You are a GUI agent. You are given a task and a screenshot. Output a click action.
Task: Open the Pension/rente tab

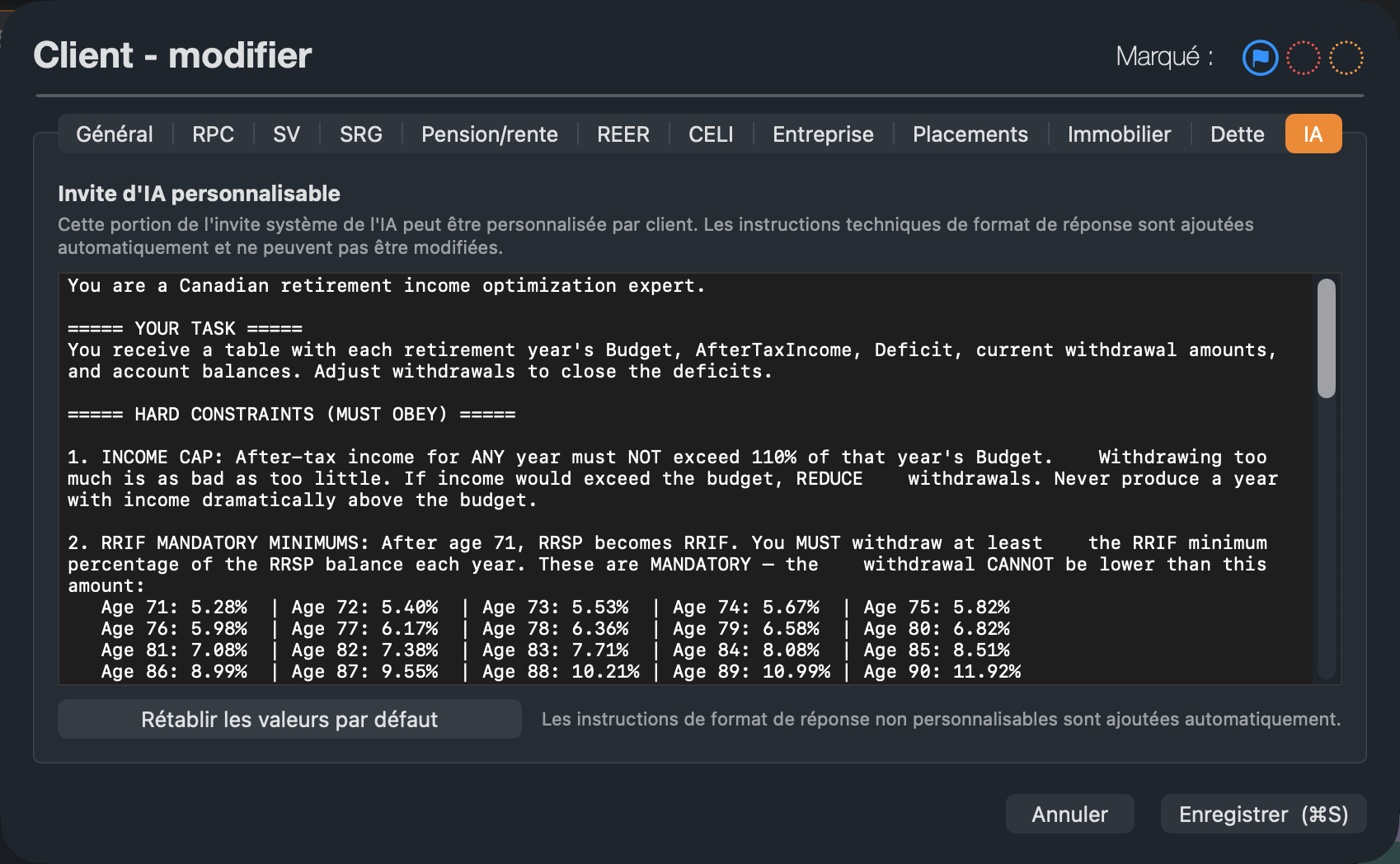click(x=490, y=134)
